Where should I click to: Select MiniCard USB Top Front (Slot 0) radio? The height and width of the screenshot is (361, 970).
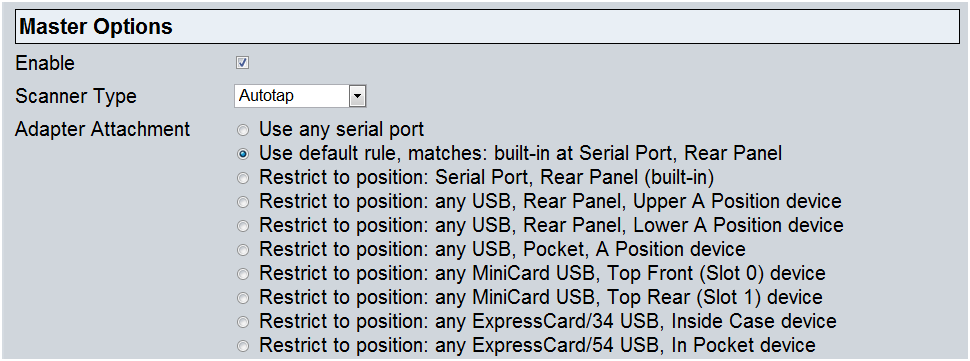[x=244, y=274]
